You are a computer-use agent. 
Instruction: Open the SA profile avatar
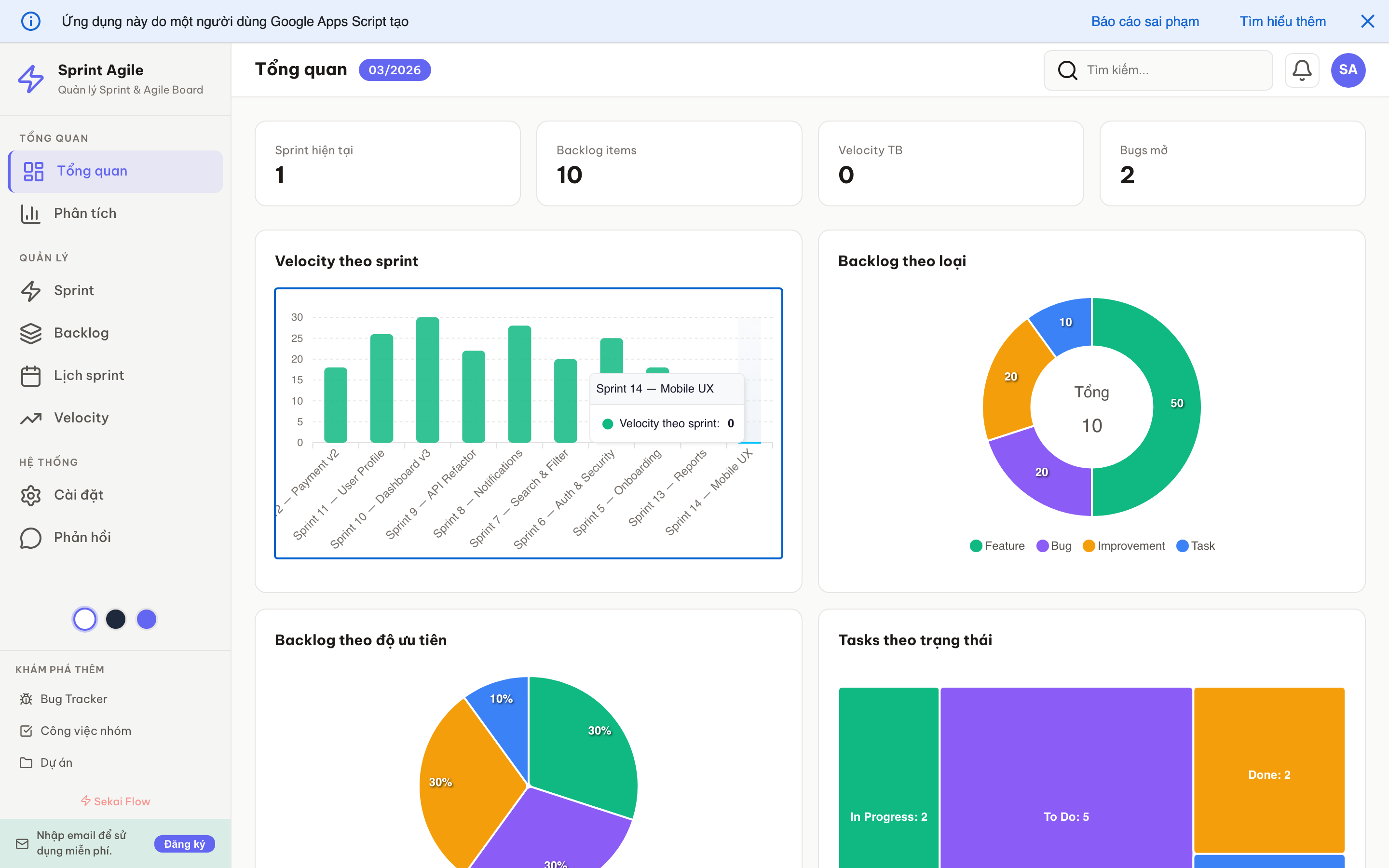[x=1348, y=69]
